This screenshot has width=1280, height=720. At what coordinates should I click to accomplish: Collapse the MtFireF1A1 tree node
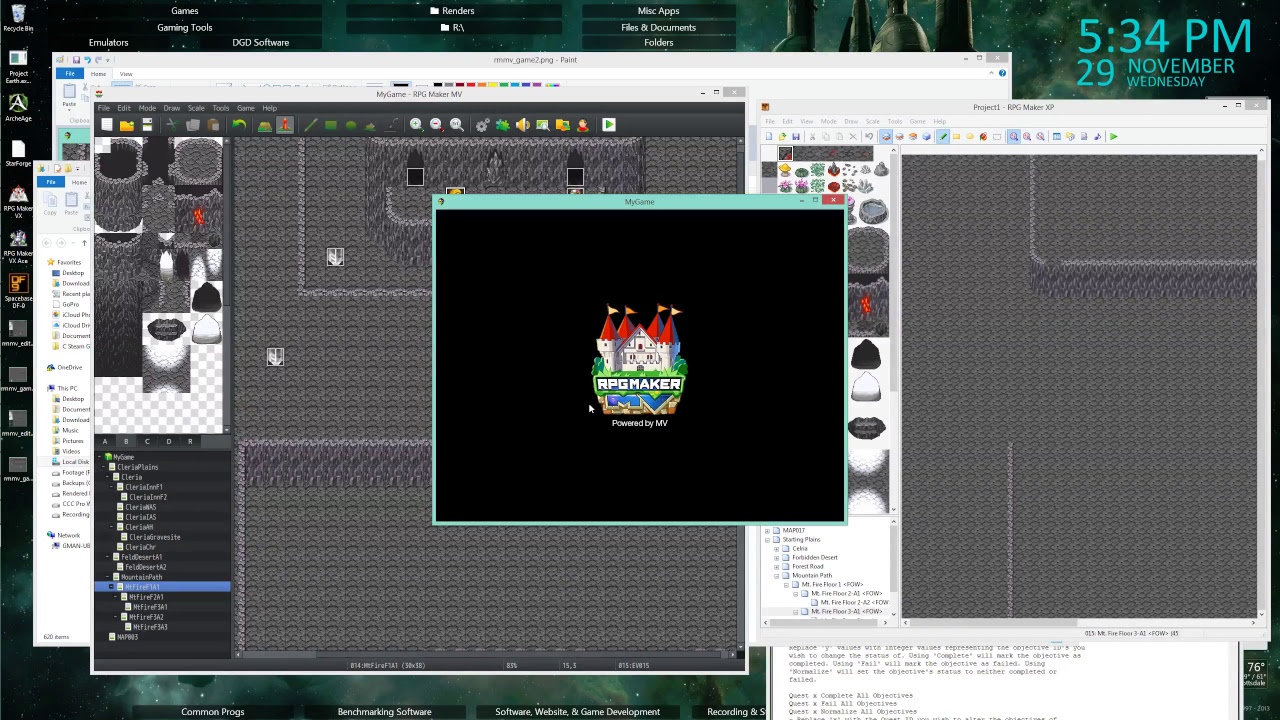click(112, 587)
